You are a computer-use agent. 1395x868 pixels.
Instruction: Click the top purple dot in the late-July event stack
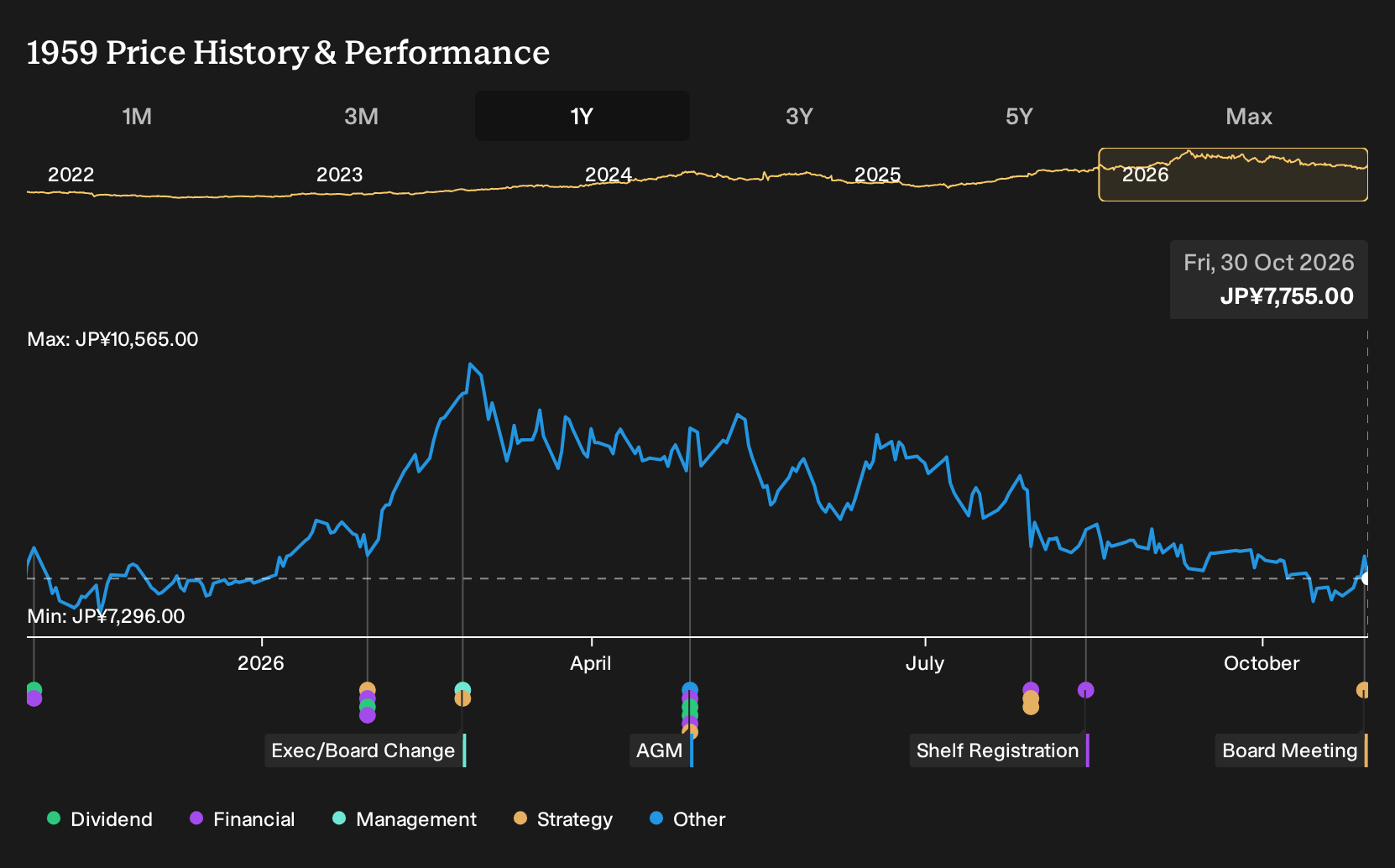point(1031,690)
